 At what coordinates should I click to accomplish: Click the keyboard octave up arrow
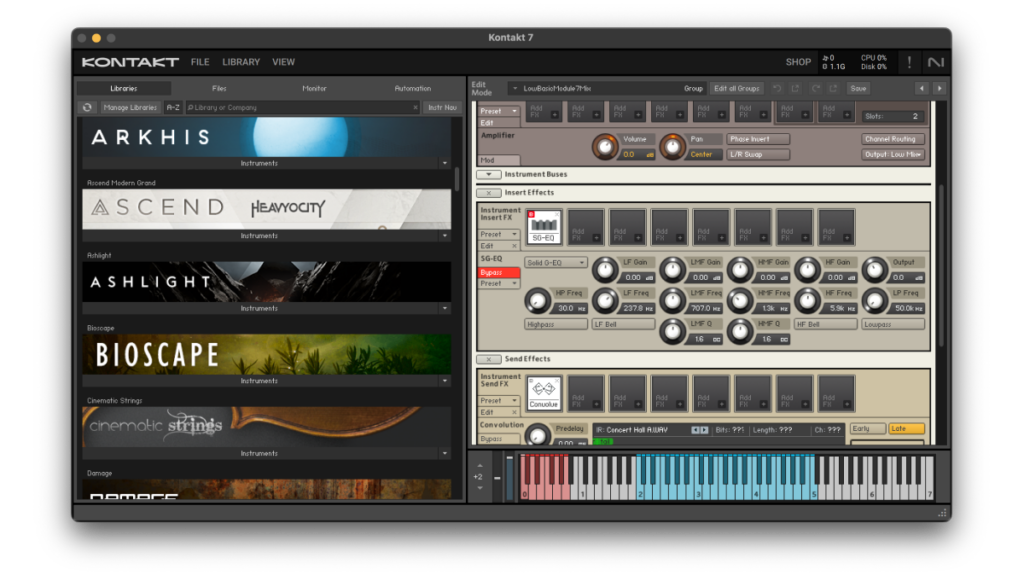(x=480, y=466)
